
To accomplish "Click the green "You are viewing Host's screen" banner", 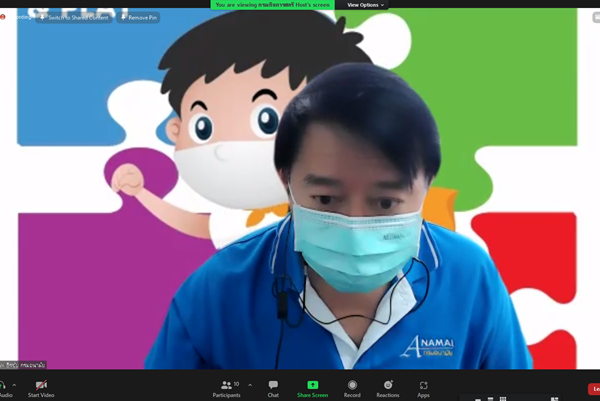I will [x=272, y=5].
